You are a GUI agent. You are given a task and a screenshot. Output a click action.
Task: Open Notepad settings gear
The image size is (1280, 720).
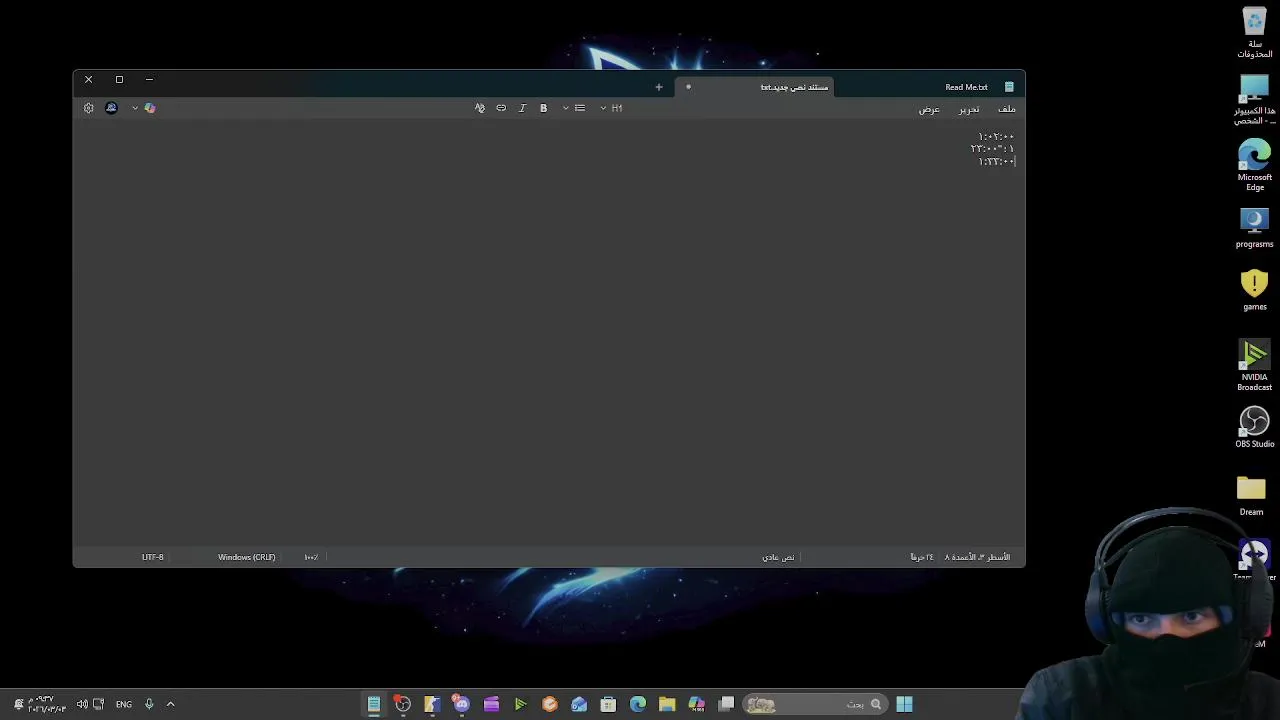[88, 108]
